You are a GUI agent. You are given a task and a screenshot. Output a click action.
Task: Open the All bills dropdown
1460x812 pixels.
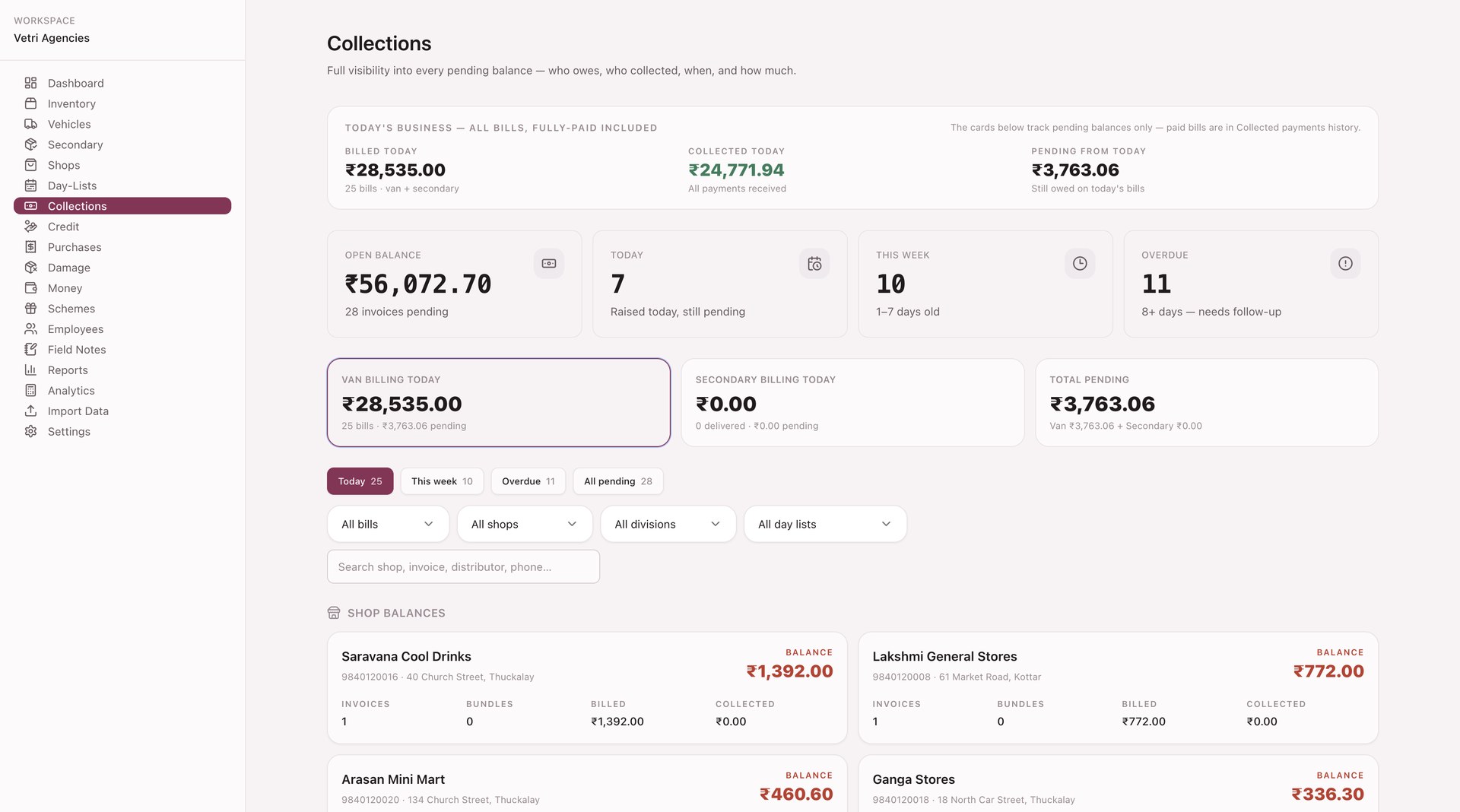[x=388, y=524]
